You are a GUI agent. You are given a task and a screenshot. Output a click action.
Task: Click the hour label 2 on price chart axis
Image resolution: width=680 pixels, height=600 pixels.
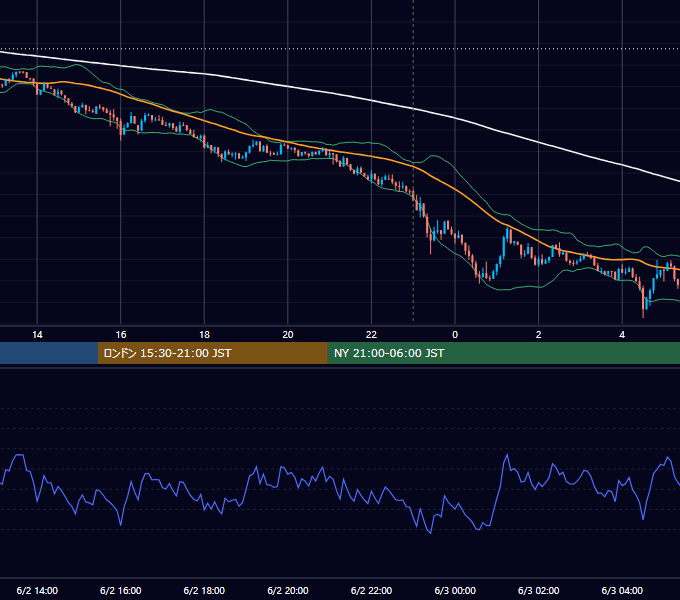click(539, 335)
